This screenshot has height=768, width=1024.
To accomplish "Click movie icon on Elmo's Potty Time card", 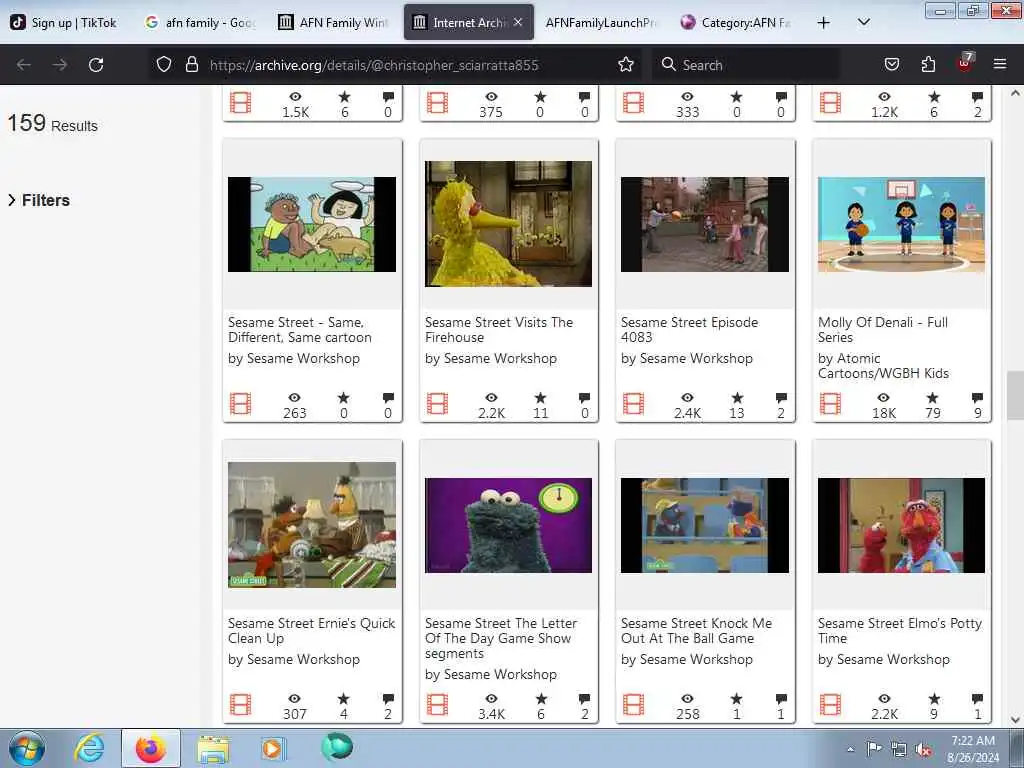I will coord(831,705).
